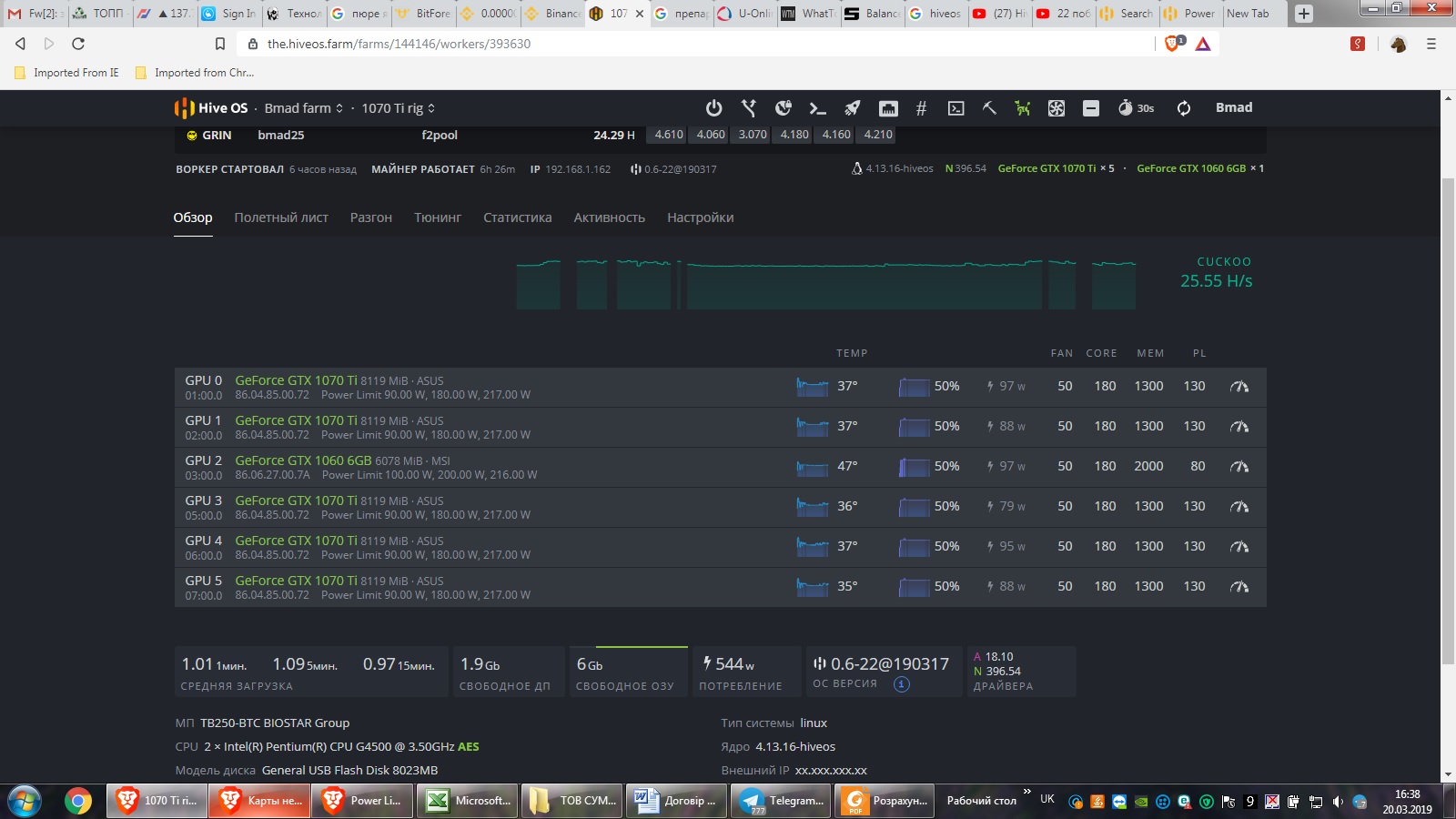
Task: Open overclock gauge icon for GPU 2
Action: pyautogui.click(x=1239, y=467)
